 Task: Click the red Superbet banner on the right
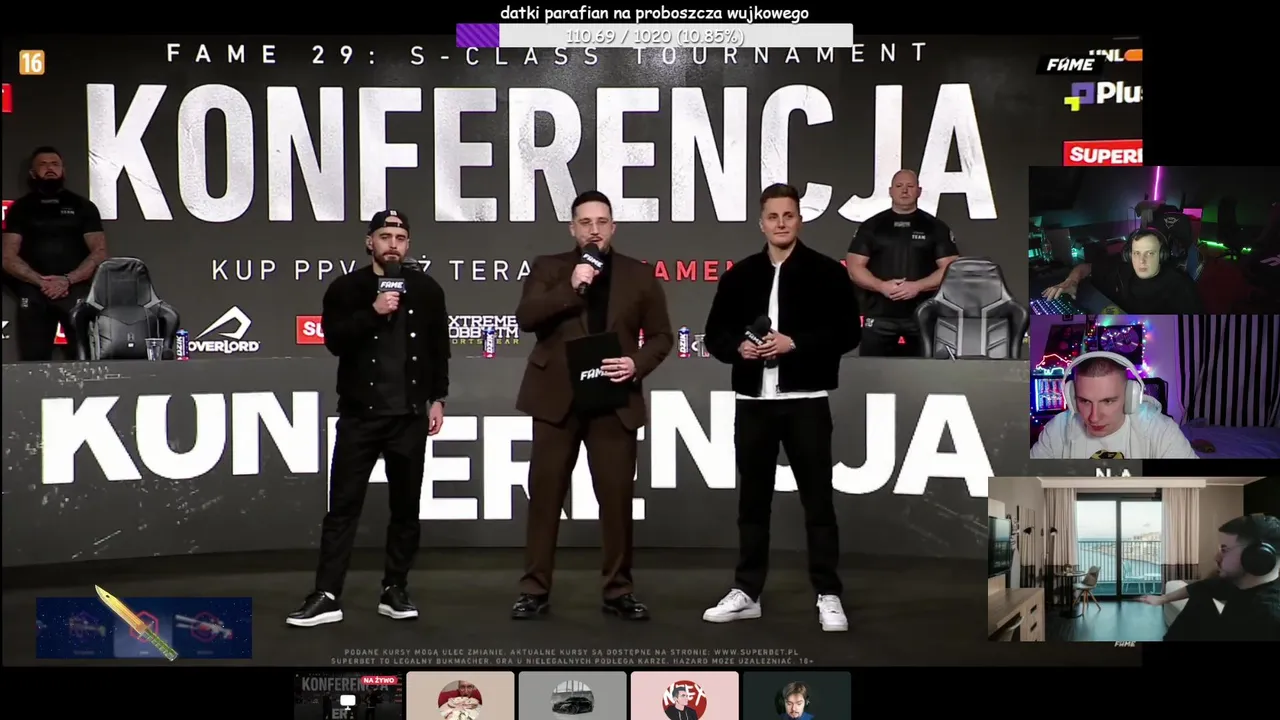point(1103,154)
